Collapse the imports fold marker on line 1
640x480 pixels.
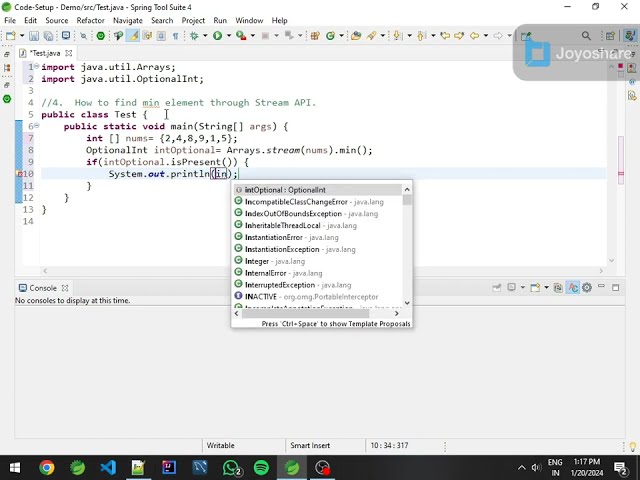(x=36, y=66)
